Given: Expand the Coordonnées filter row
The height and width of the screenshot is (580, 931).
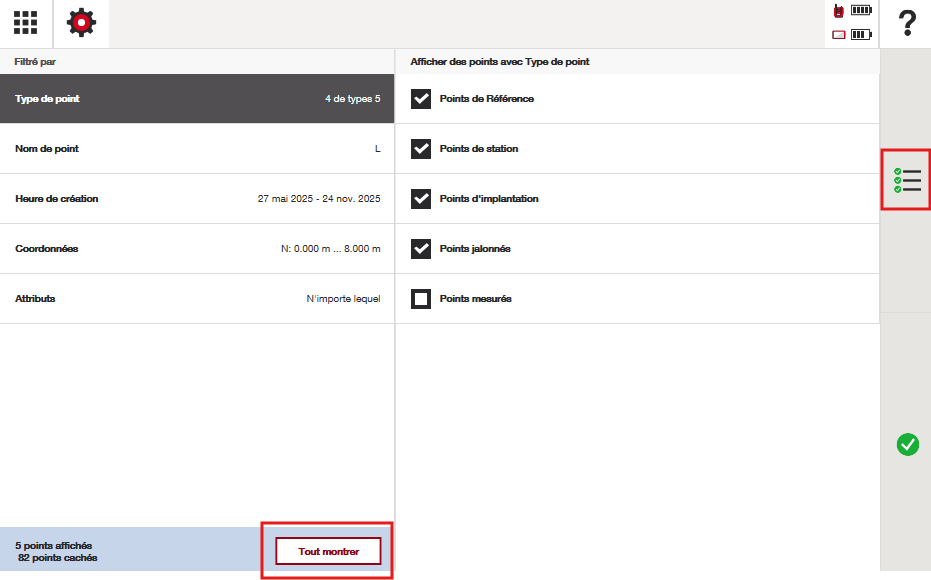Looking at the screenshot, I should click(197, 249).
